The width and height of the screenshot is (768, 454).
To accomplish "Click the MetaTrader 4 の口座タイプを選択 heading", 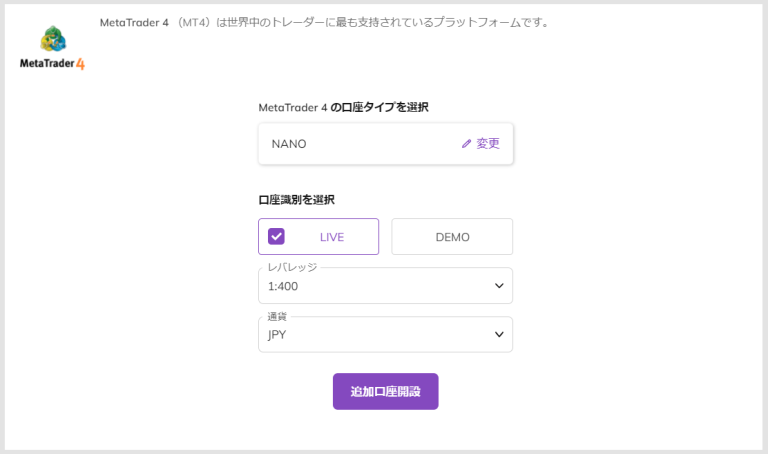I will pos(343,107).
